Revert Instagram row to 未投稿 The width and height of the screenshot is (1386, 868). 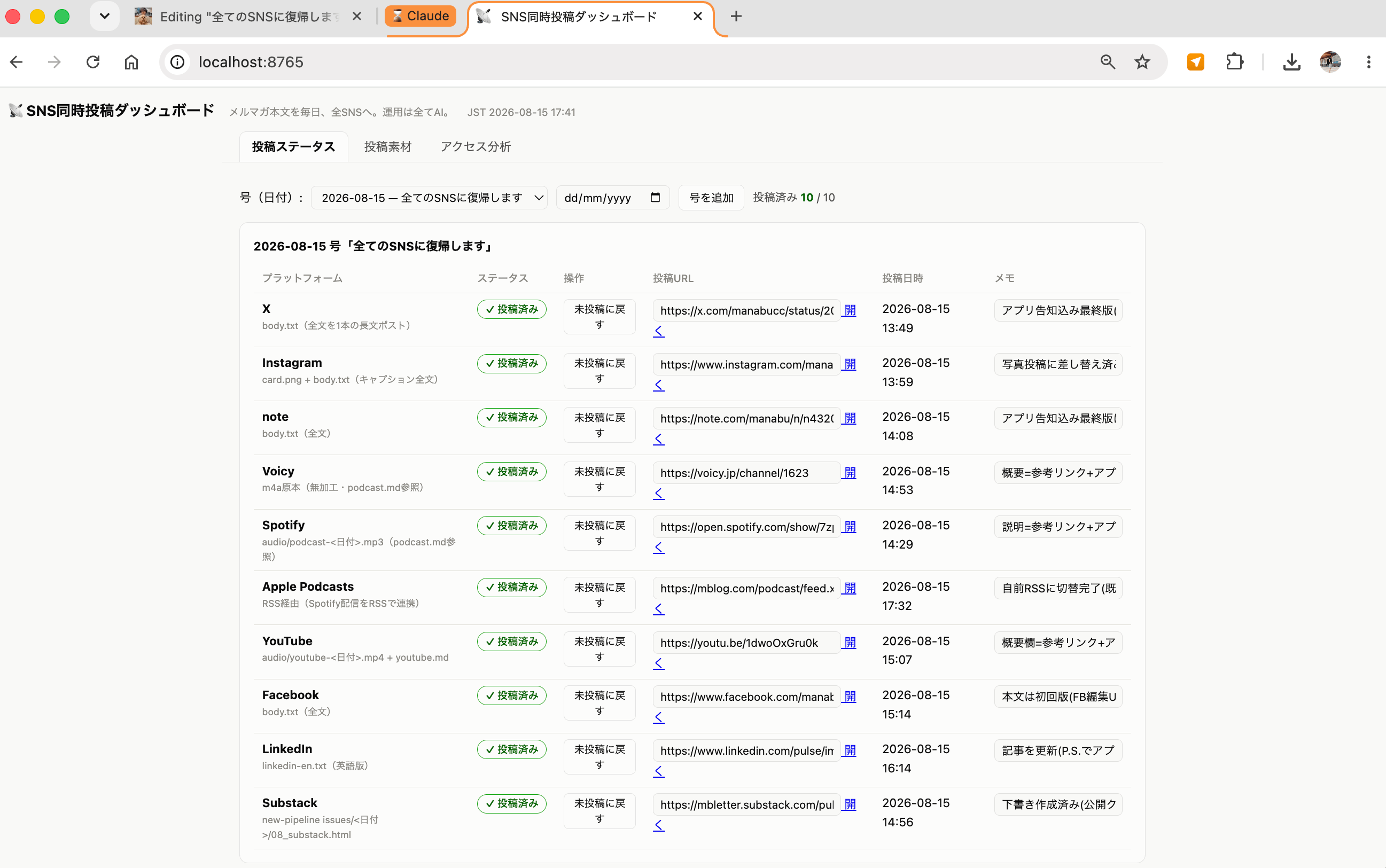point(599,370)
